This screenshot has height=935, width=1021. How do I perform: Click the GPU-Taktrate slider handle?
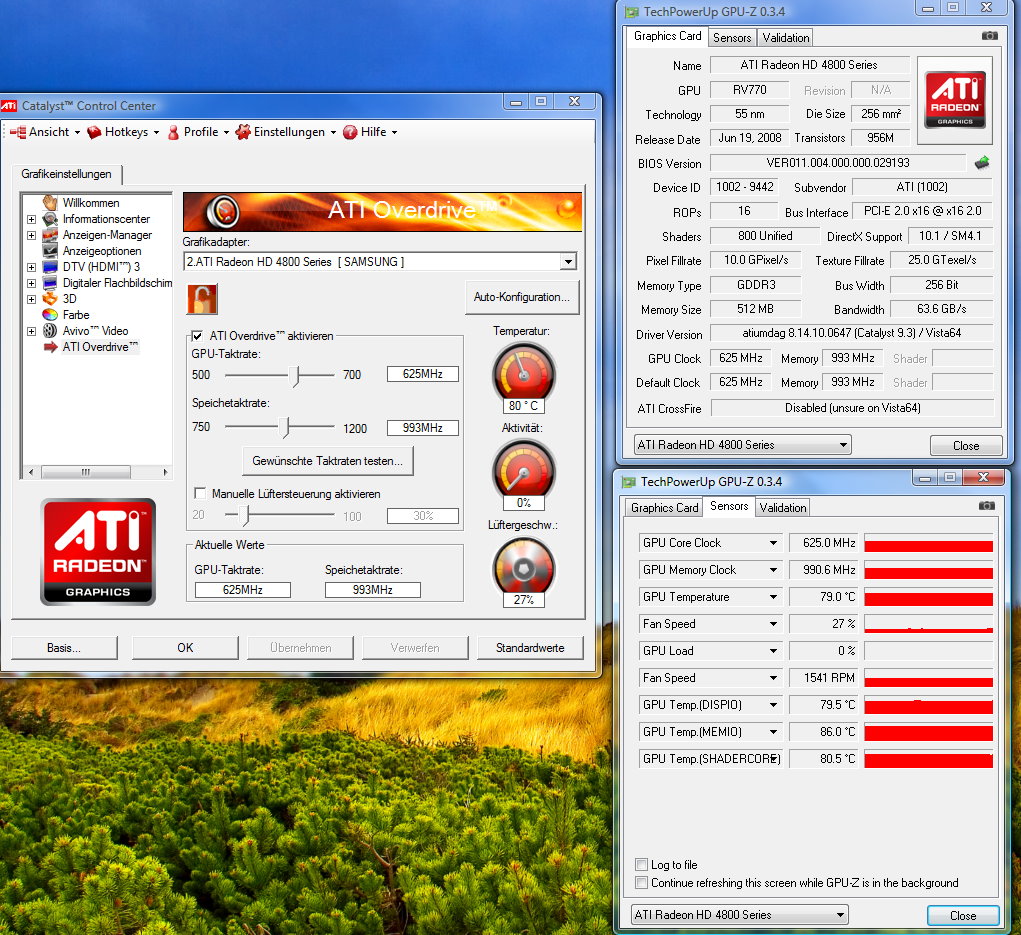point(295,376)
